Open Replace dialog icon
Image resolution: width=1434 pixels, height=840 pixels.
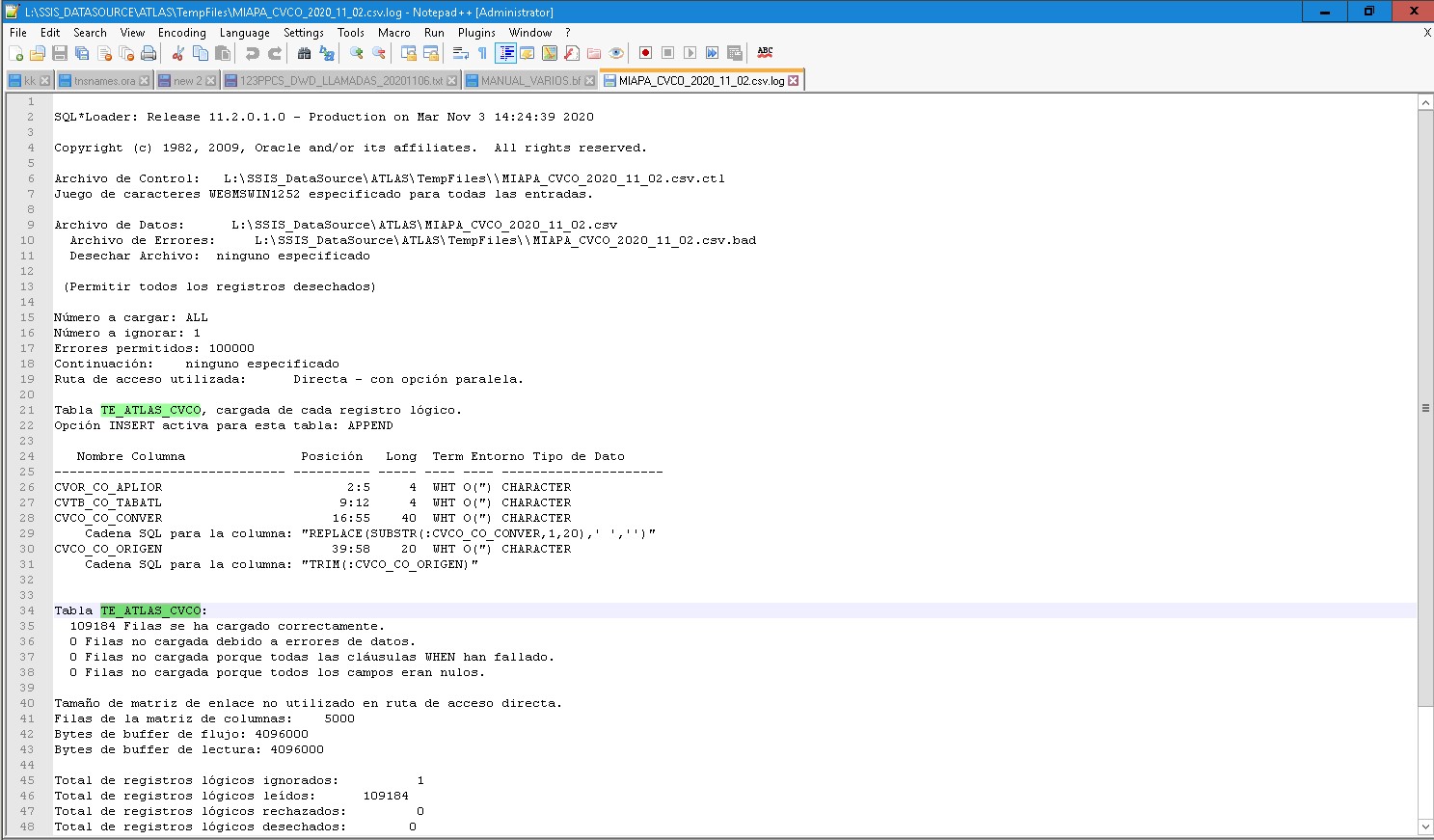[327, 53]
